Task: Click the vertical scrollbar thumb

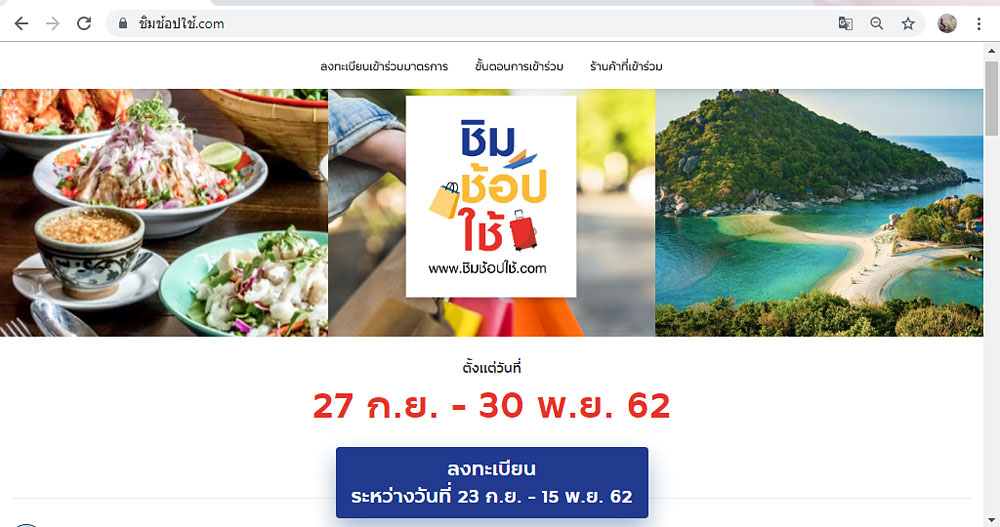Action: (992, 98)
